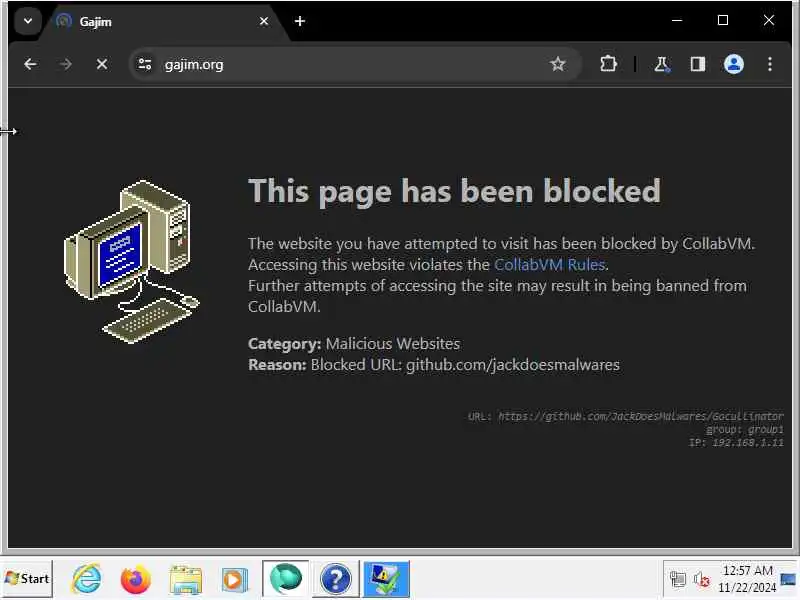The image size is (800, 600).
Task: Launch Internet Explorer from taskbar
Action: pos(86,579)
